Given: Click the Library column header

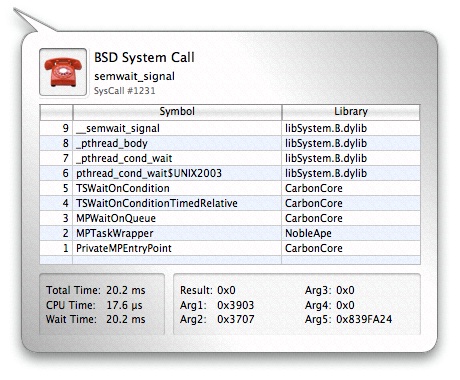Looking at the screenshot, I should (351, 112).
